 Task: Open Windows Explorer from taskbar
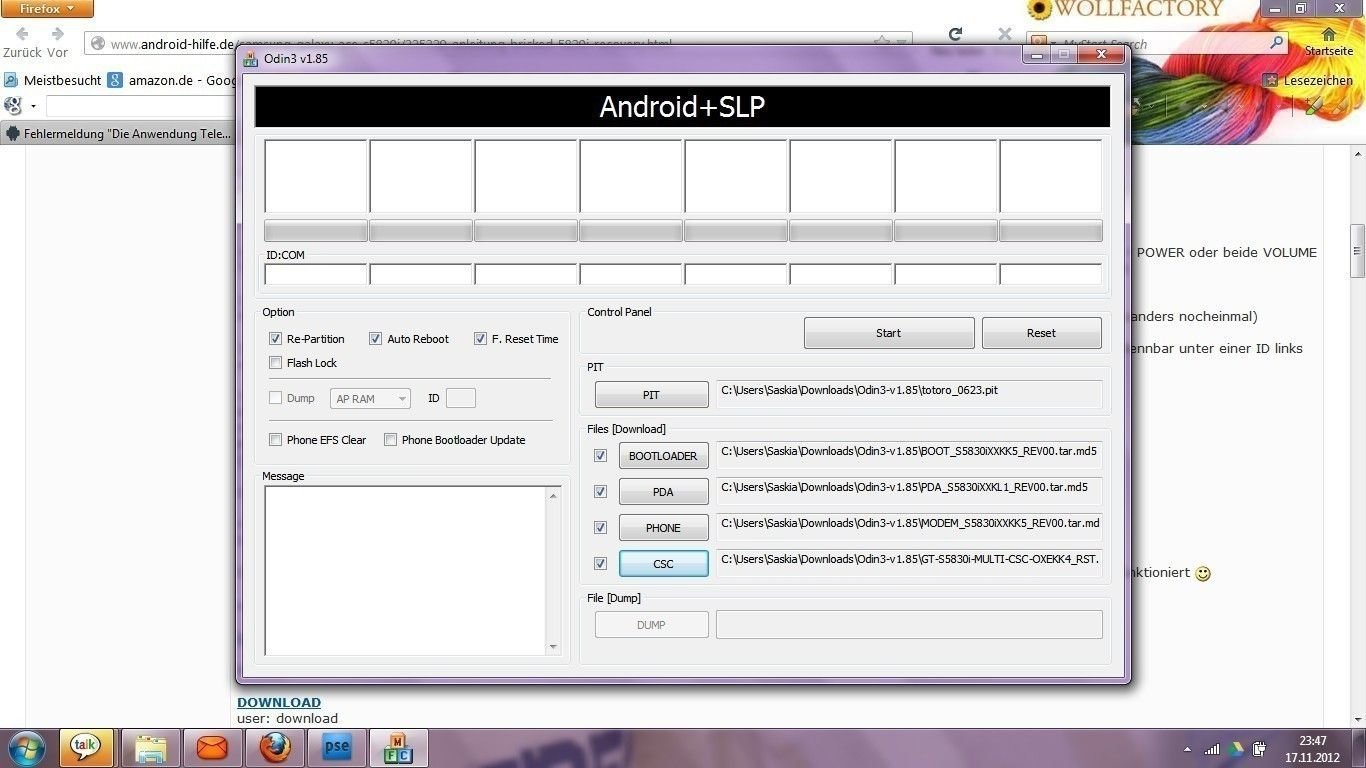coord(150,747)
